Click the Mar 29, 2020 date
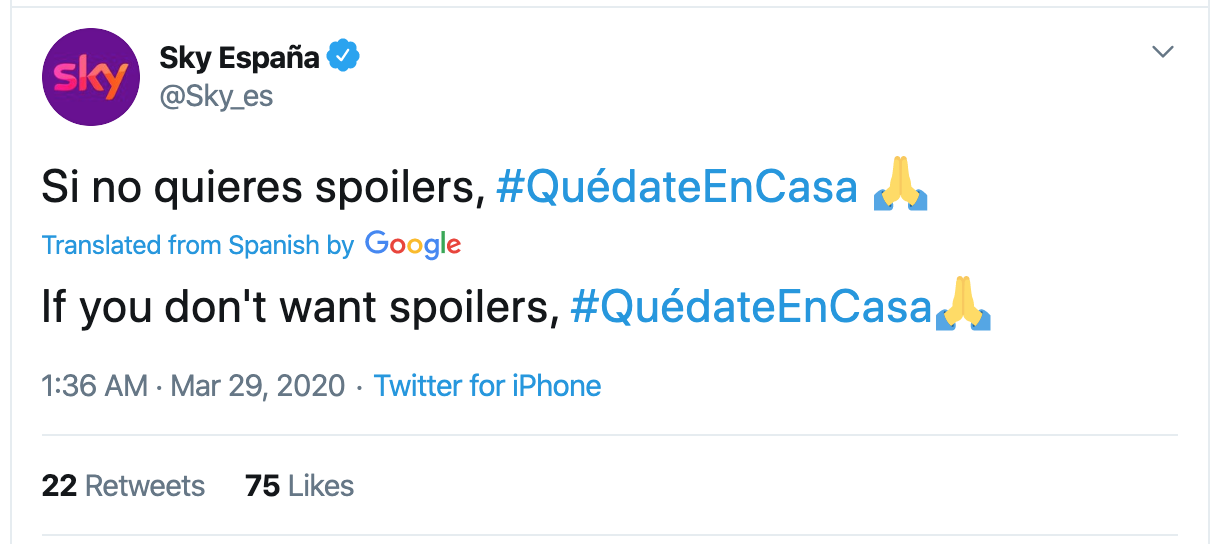 (x=258, y=386)
